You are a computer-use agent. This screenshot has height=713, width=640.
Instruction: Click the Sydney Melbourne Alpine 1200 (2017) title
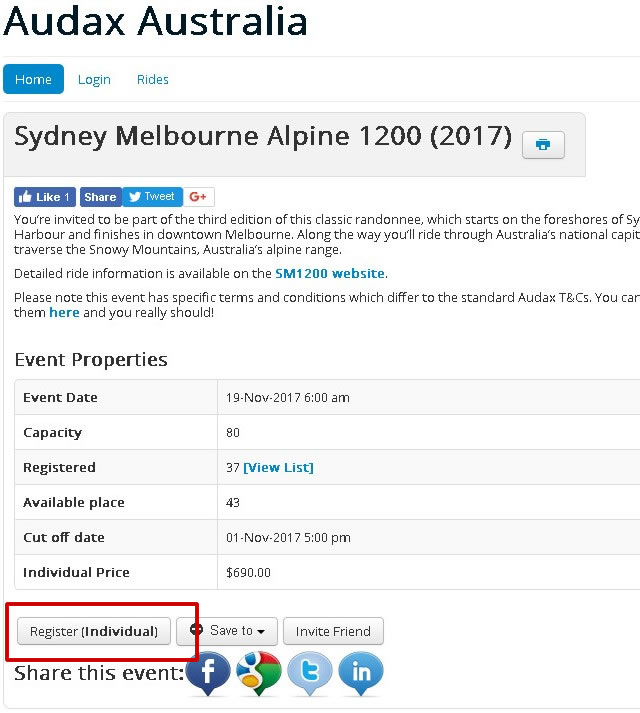coord(263,136)
